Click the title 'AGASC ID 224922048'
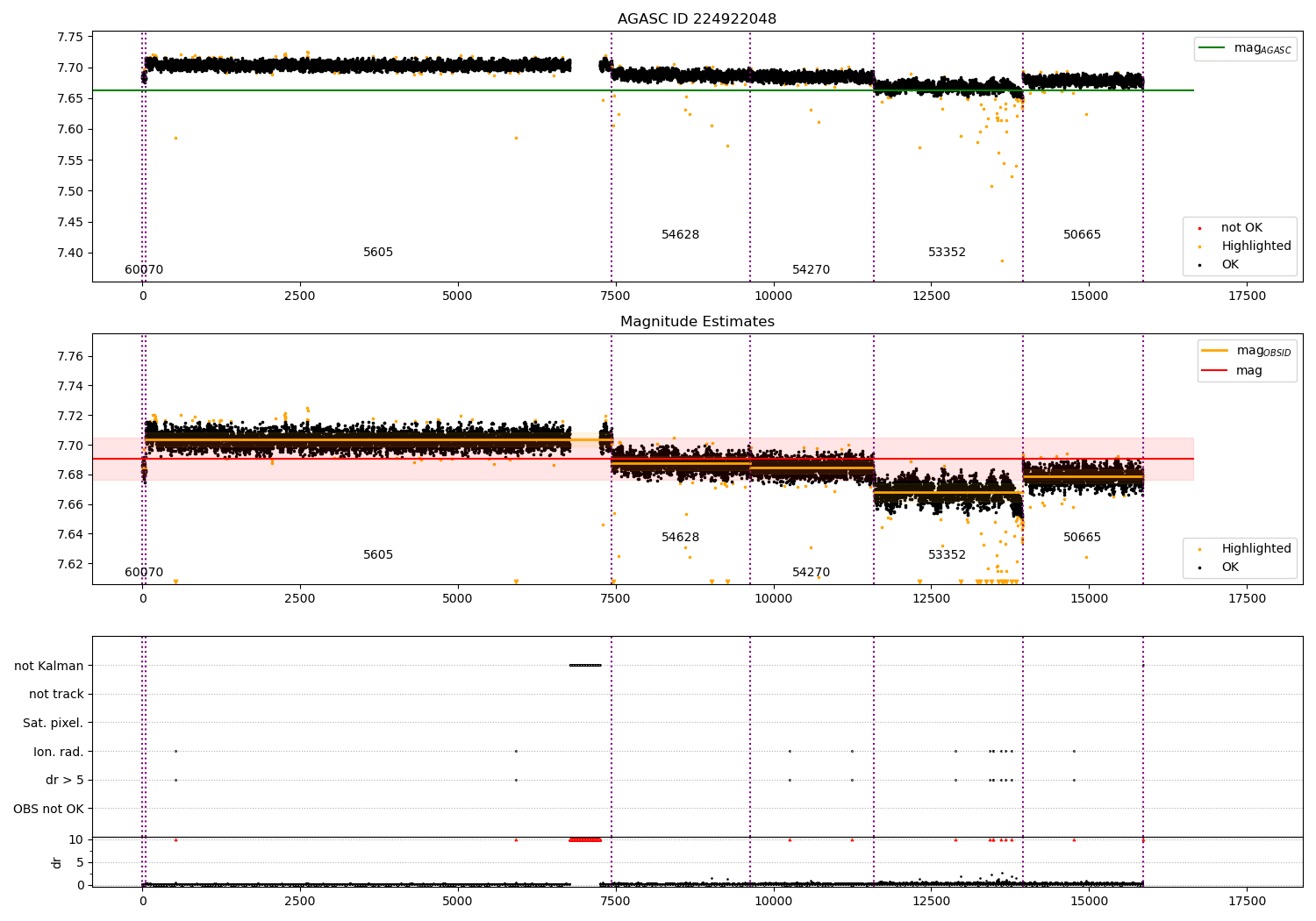The width and height of the screenshot is (1316, 921). pyautogui.click(x=697, y=19)
